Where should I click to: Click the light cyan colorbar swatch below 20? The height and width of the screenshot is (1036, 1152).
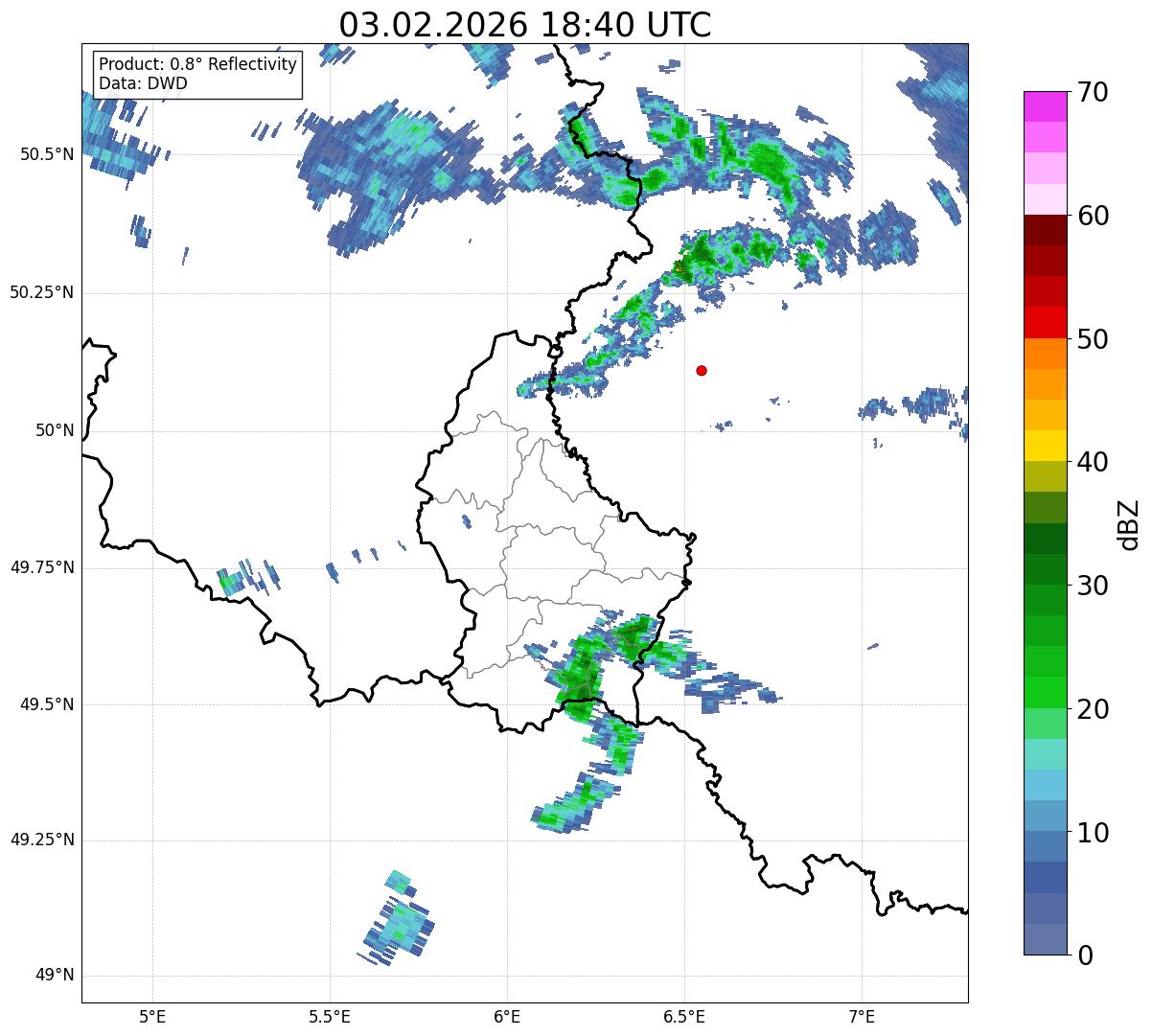[1045, 754]
